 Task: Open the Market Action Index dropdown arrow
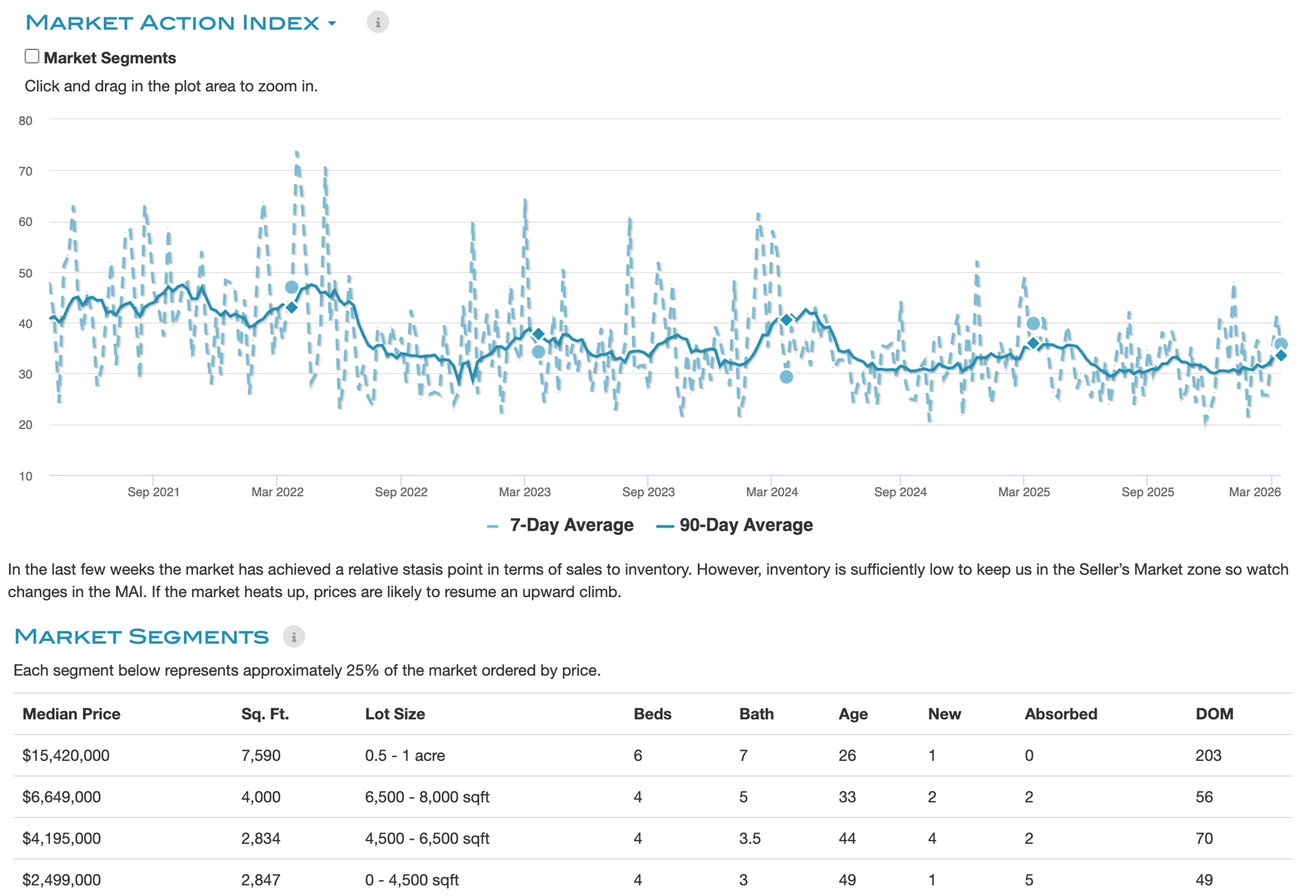point(332,24)
